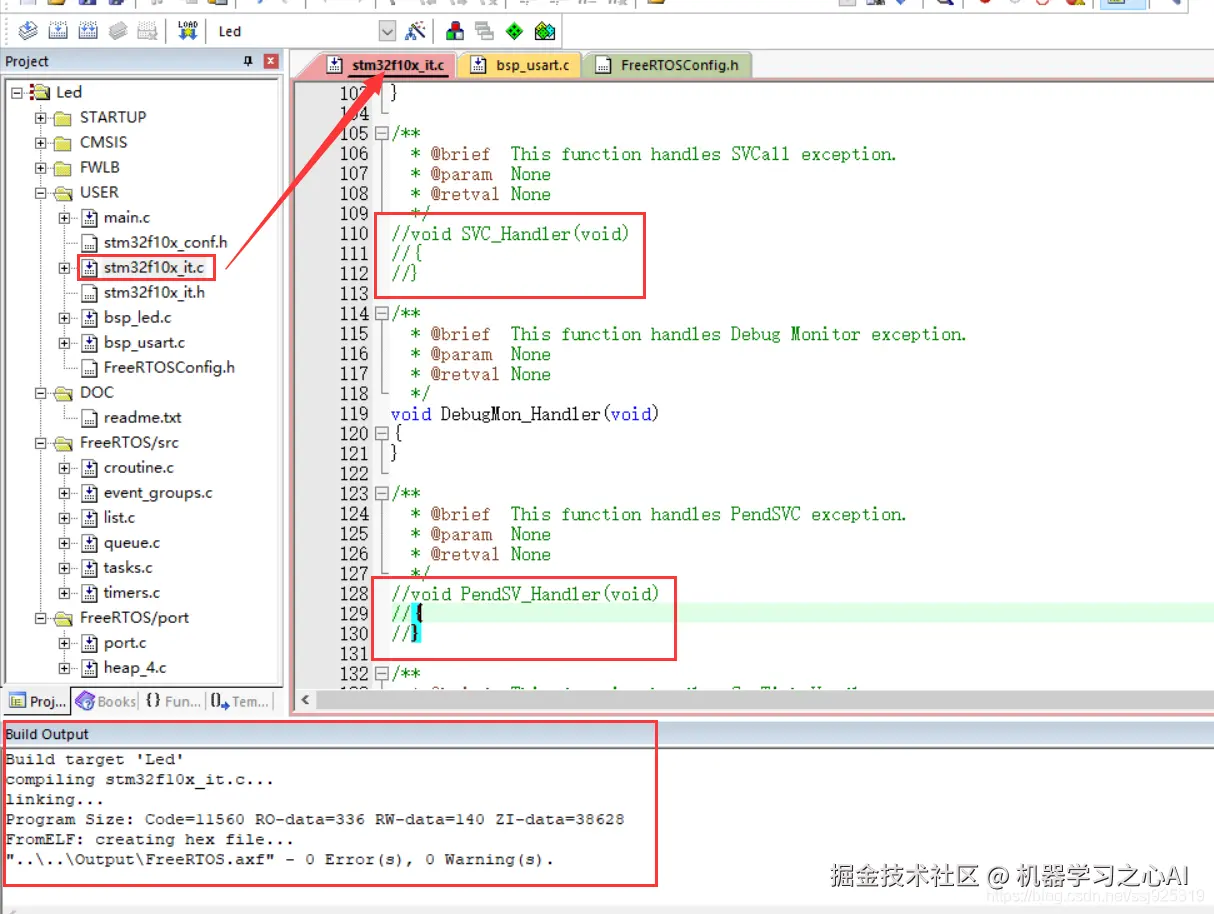The width and height of the screenshot is (1214, 914).
Task: Fold the comment block at line 132
Action: pos(381,673)
